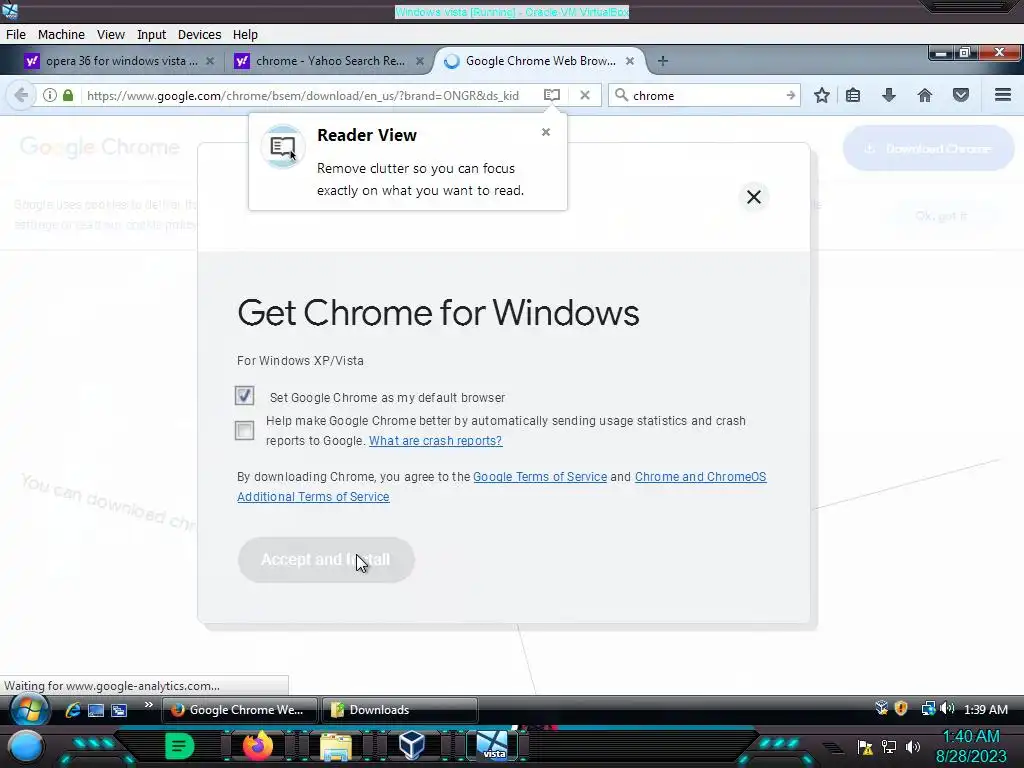
Task: Open the What are crash reports link
Action: (x=436, y=441)
